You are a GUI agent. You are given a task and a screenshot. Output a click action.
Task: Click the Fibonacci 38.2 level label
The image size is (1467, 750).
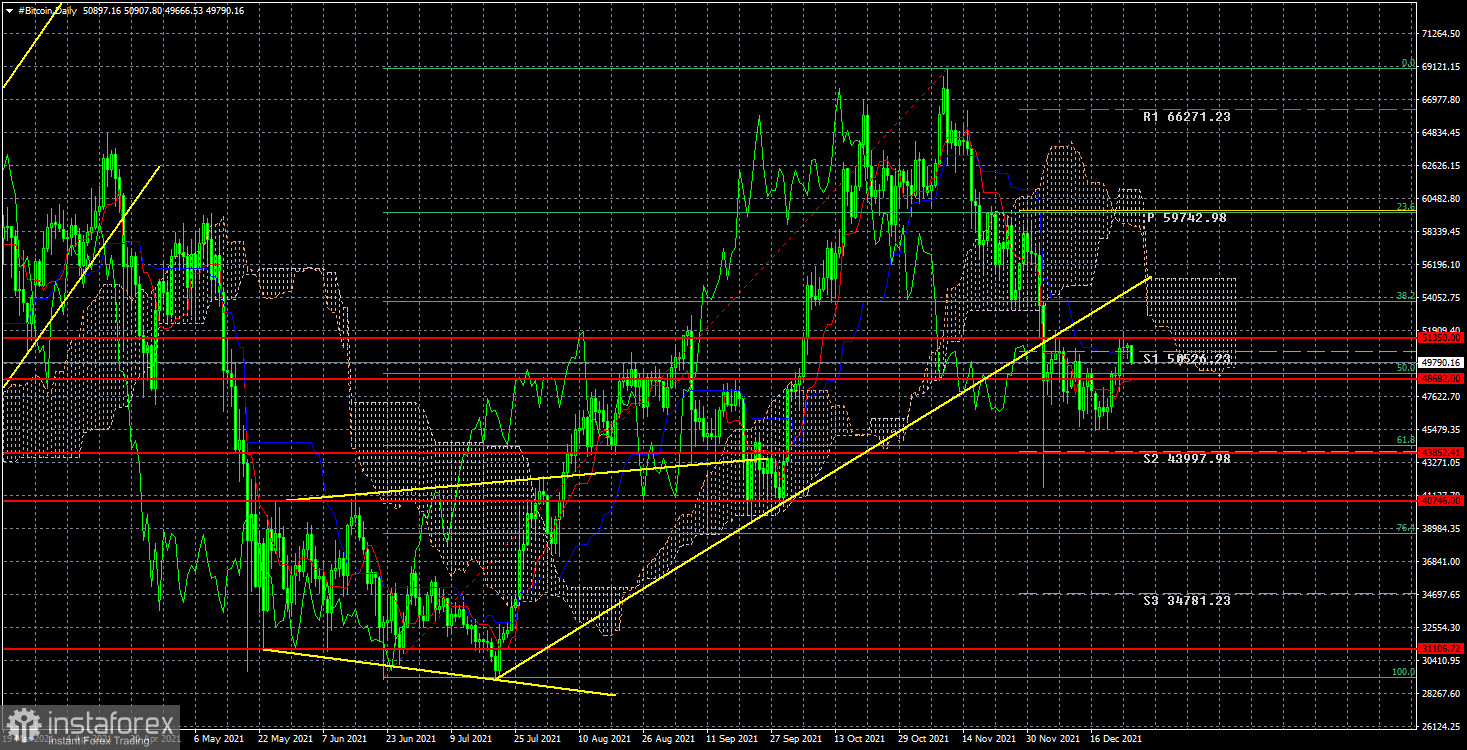(1406, 295)
